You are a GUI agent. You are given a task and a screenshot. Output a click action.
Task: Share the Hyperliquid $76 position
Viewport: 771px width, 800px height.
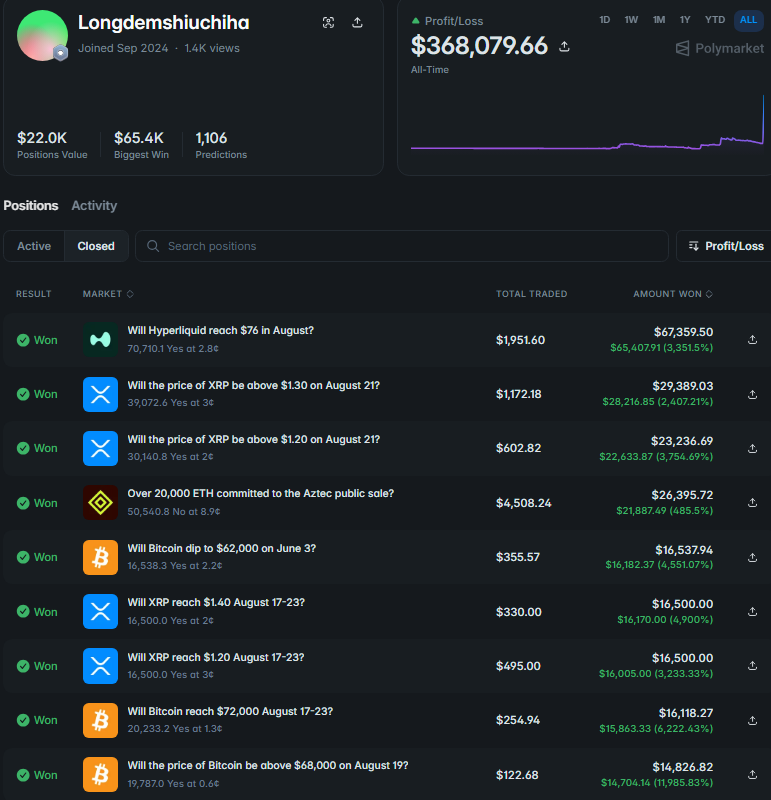752,340
